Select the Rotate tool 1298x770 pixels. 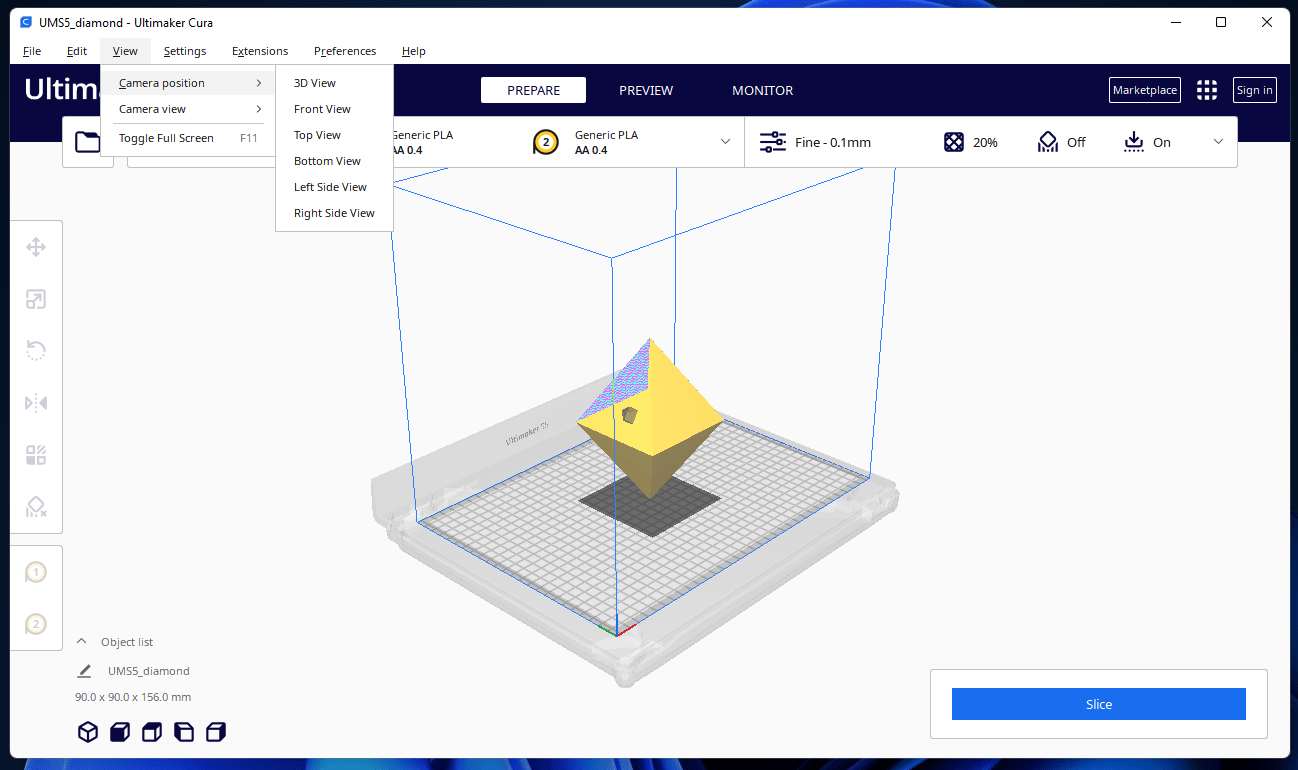tap(36, 351)
